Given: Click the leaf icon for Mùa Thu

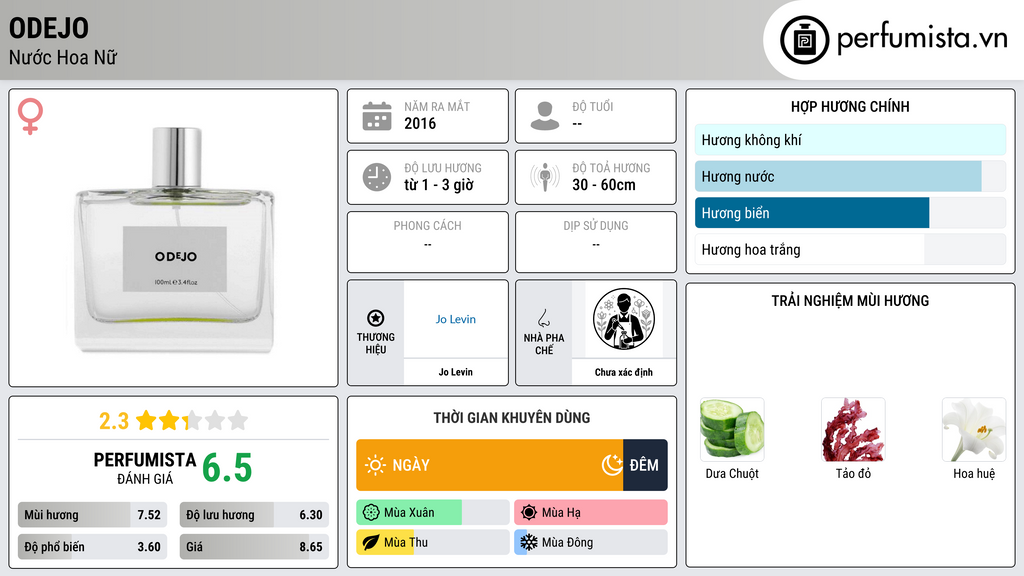Looking at the screenshot, I should [371, 542].
